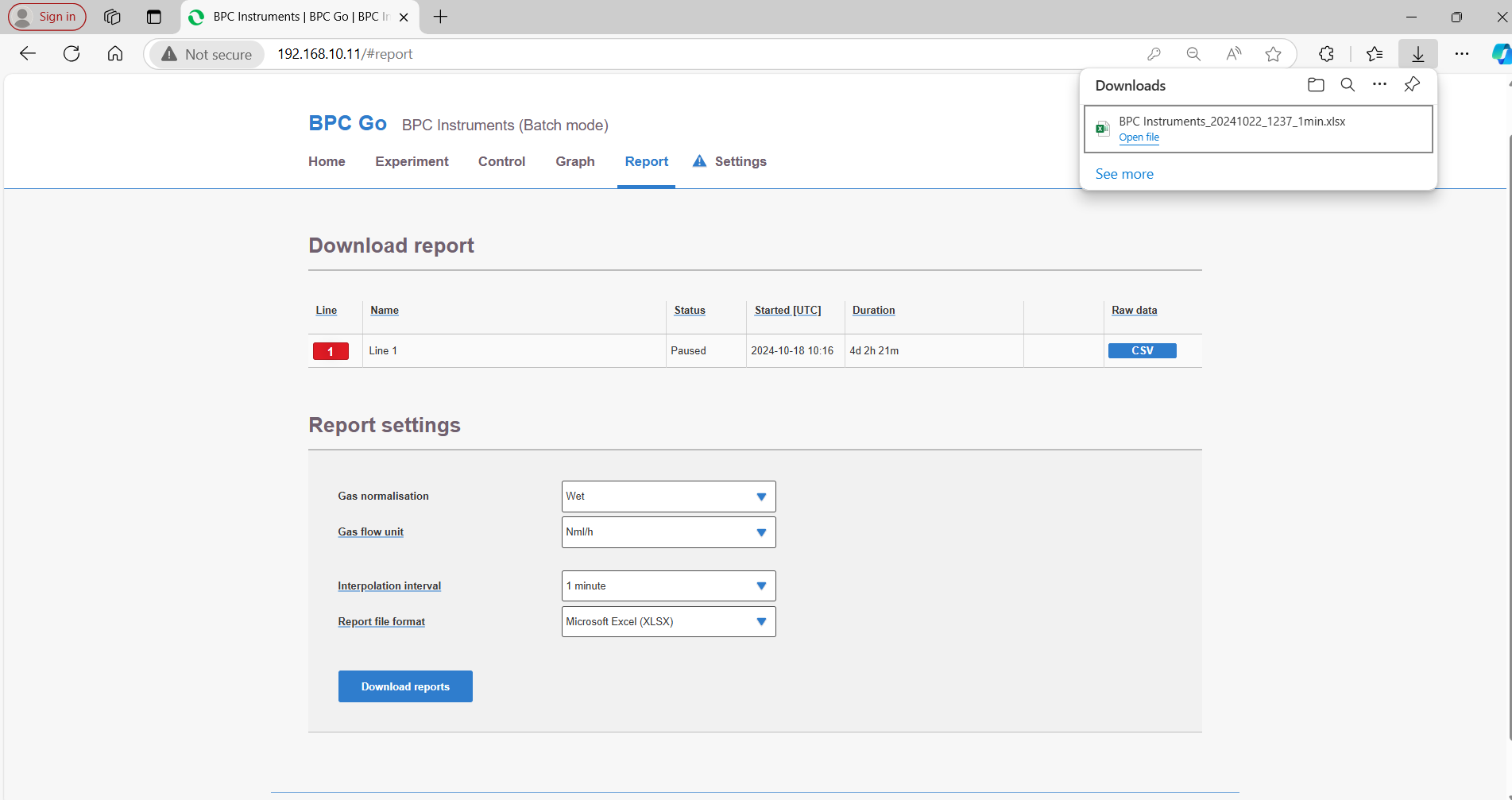
Task: Open the Control tab
Action: 501,161
